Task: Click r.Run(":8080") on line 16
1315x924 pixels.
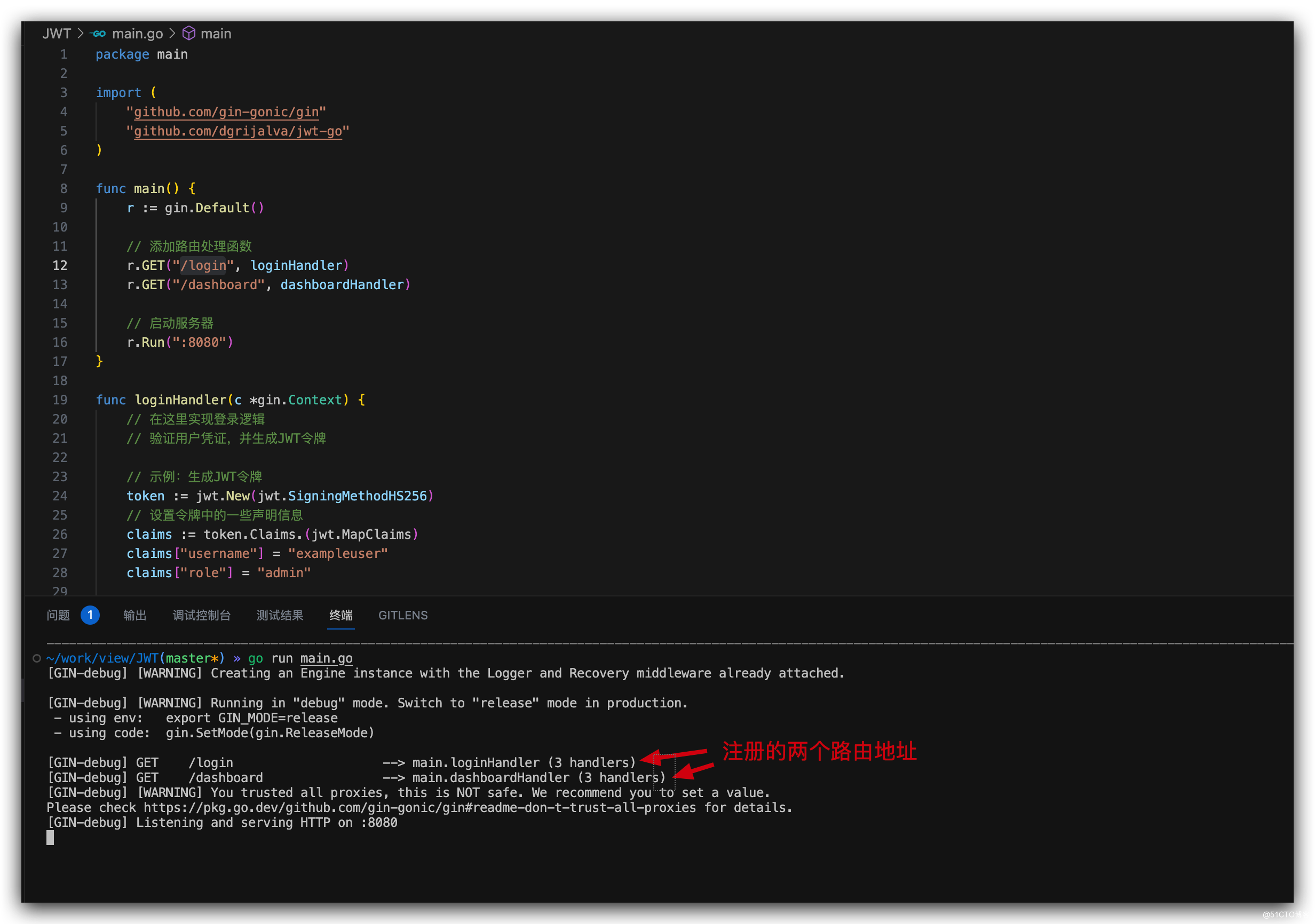Action: (x=180, y=342)
